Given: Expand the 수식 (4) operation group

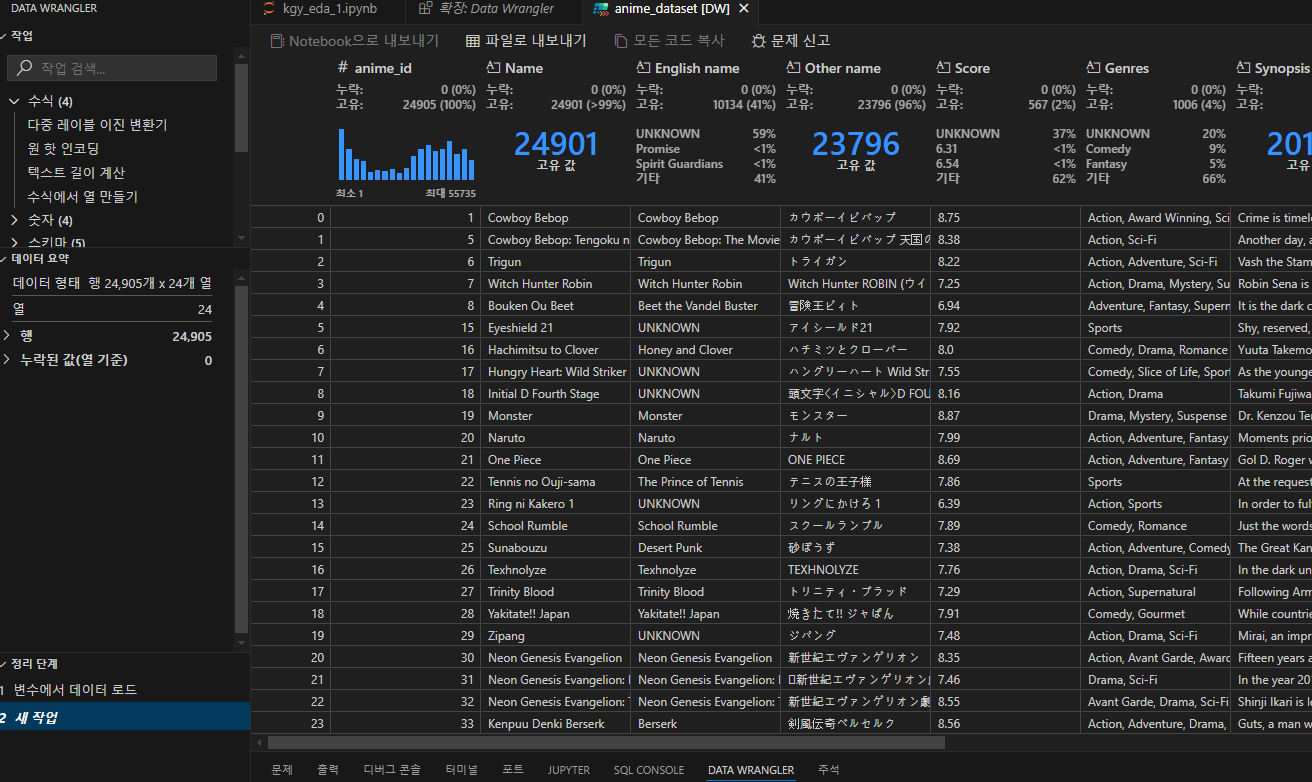Looking at the screenshot, I should 14,101.
